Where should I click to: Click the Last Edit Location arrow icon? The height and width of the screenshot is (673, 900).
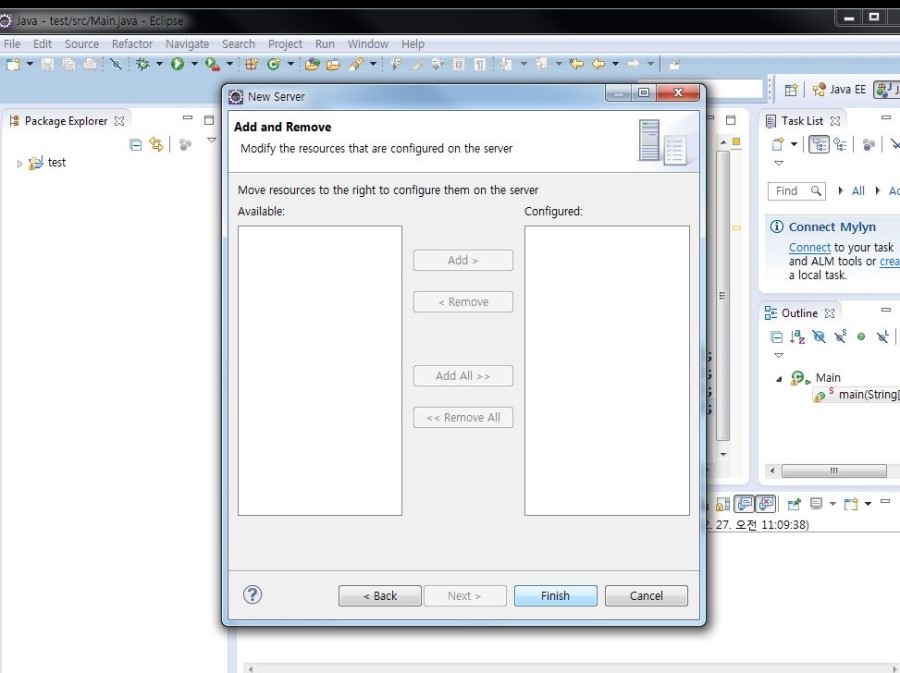(x=576, y=64)
